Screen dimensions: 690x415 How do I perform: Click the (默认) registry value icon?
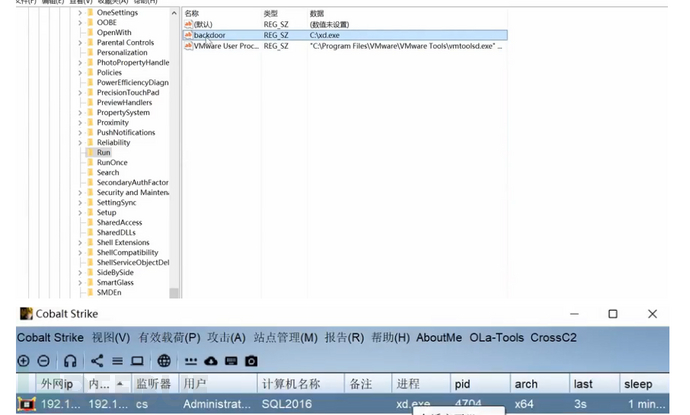coord(189,24)
